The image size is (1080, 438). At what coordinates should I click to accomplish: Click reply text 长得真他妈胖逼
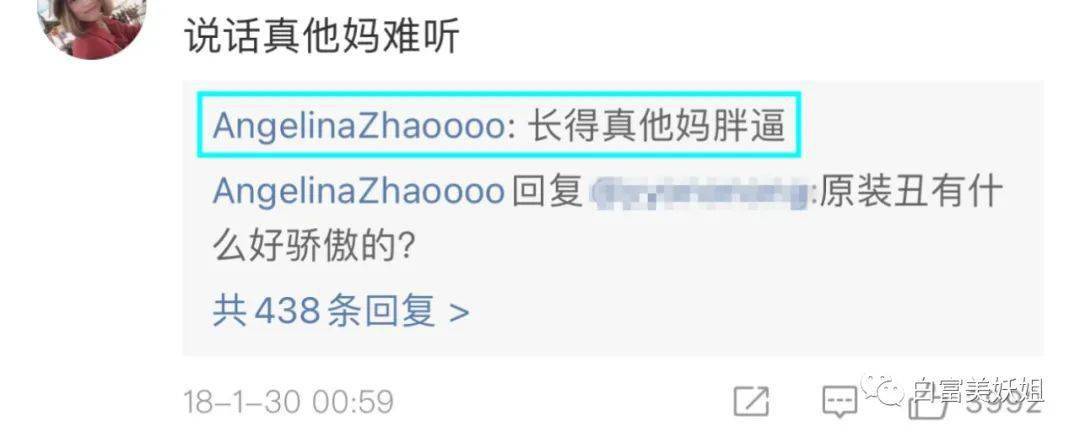[x=656, y=126]
